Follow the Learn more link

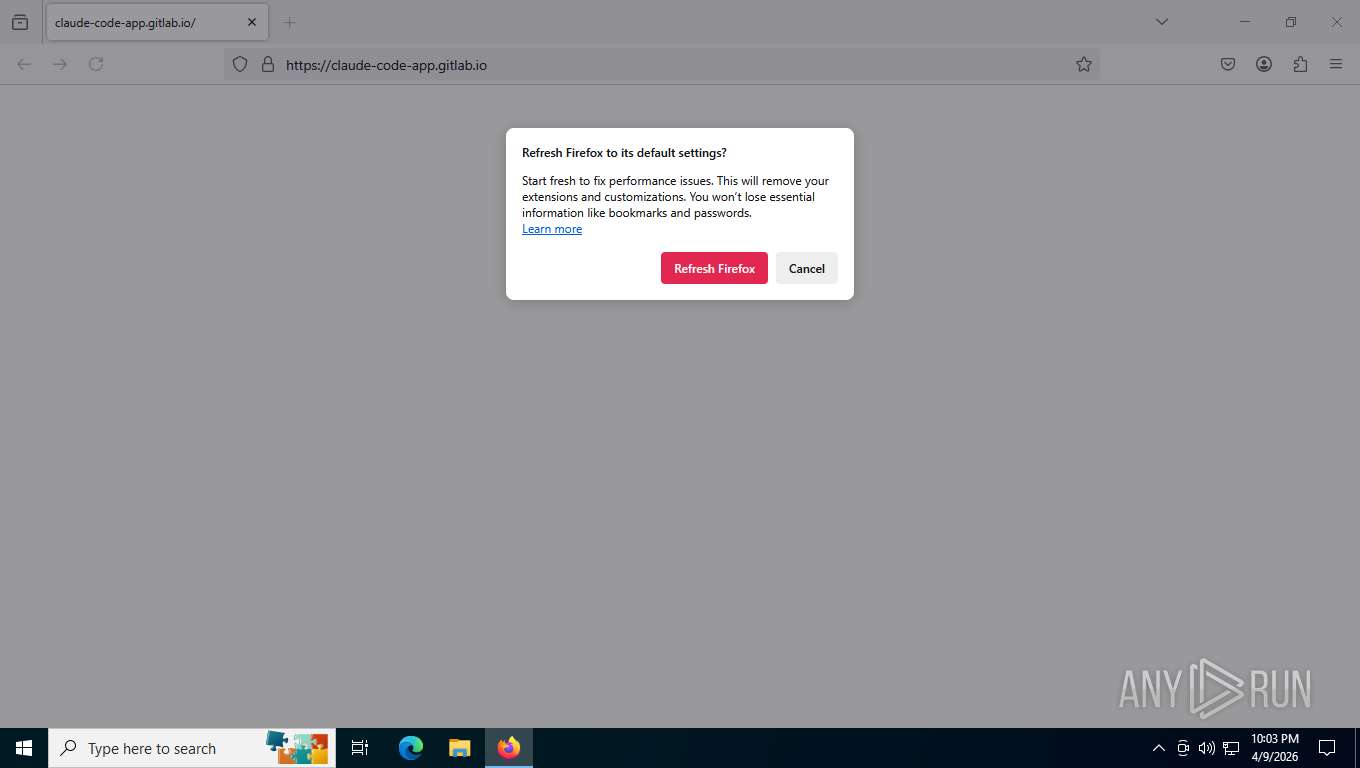[x=552, y=229]
